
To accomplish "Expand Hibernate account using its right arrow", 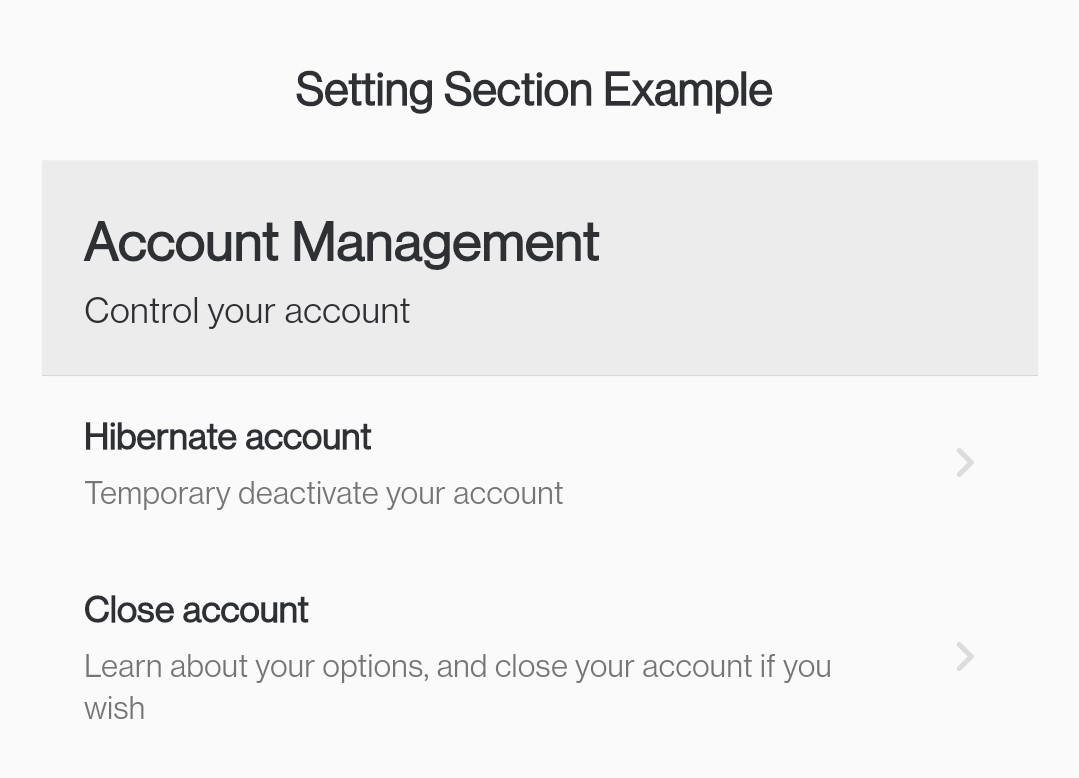I will point(964,463).
